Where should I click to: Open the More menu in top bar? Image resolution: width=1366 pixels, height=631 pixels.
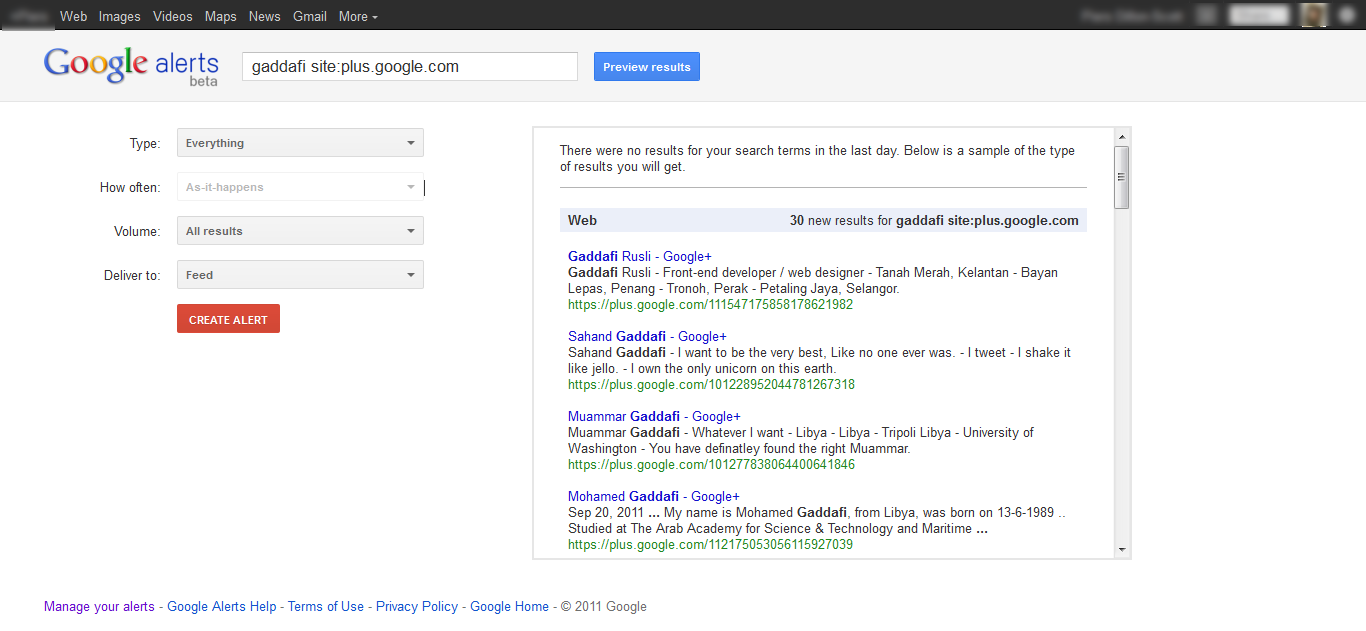[x=358, y=16]
